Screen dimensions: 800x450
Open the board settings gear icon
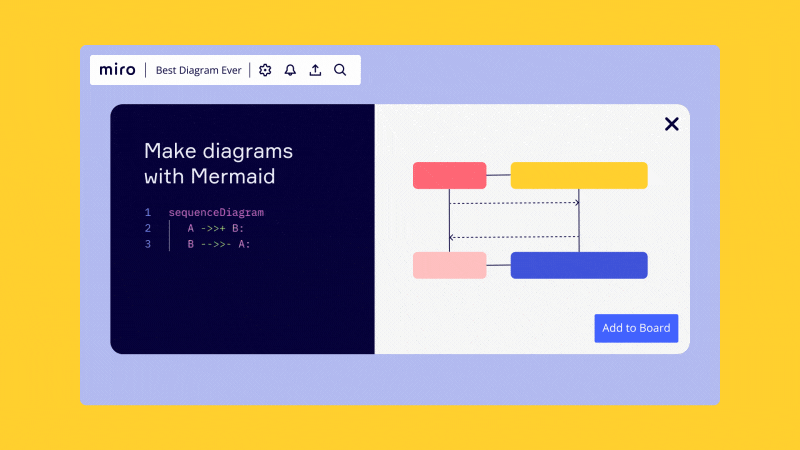point(265,70)
